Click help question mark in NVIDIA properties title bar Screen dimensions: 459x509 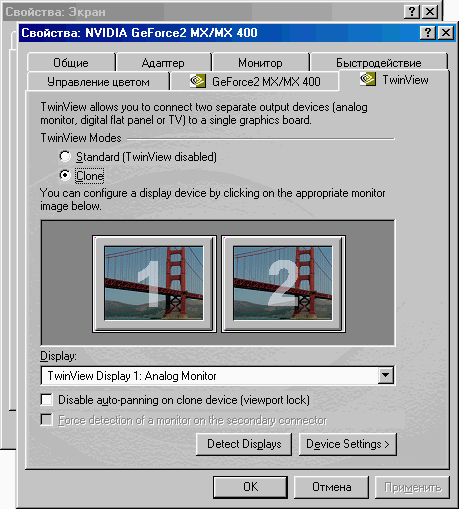click(428, 33)
